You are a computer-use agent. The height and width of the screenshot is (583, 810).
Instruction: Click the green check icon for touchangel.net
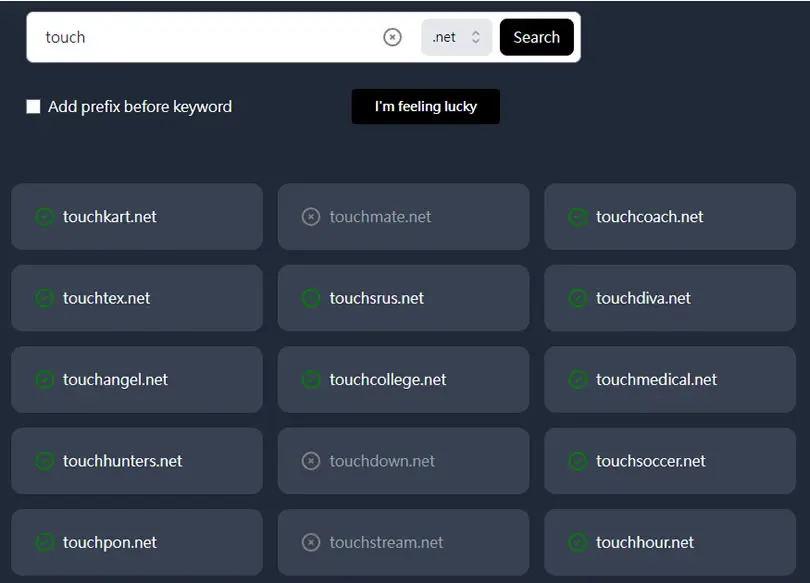pos(44,380)
